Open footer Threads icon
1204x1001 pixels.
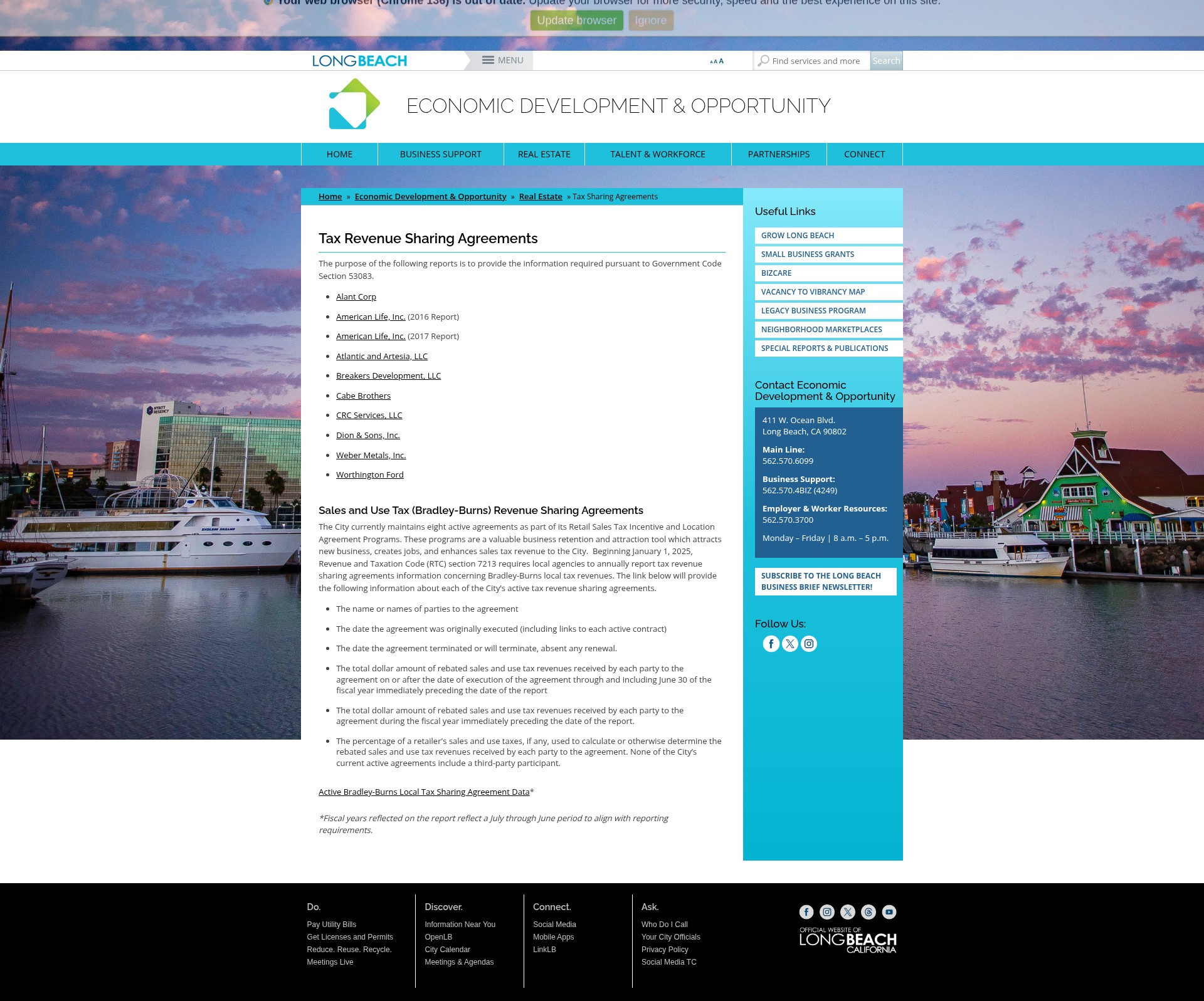(869, 912)
